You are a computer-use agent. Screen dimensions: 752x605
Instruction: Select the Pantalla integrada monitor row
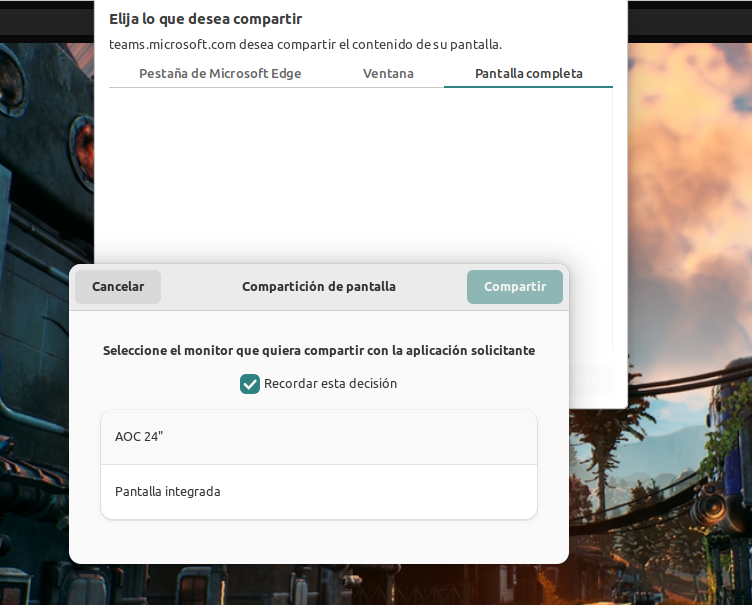(x=319, y=492)
